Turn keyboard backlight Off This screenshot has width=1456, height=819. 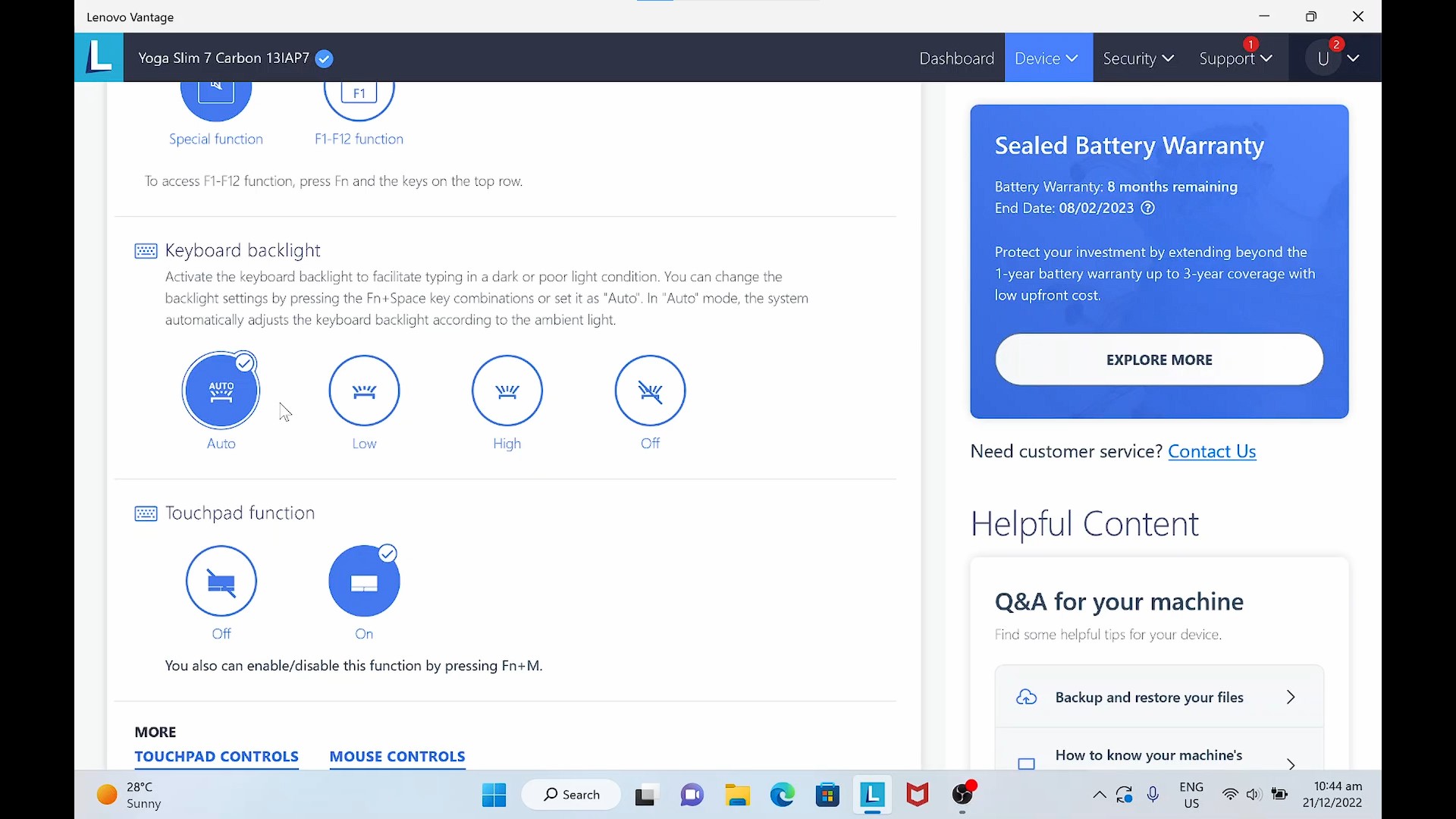click(650, 391)
